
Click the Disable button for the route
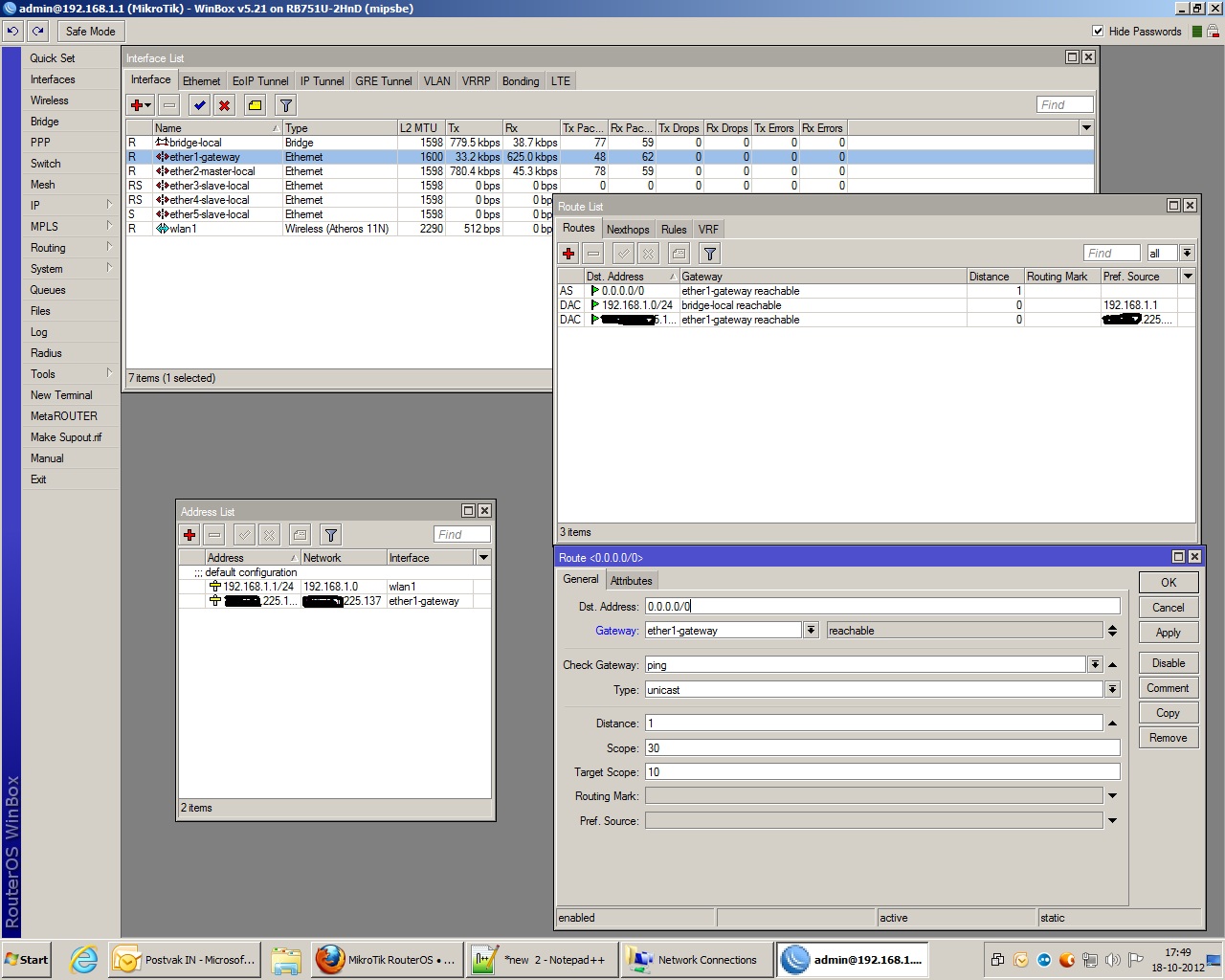1169,663
